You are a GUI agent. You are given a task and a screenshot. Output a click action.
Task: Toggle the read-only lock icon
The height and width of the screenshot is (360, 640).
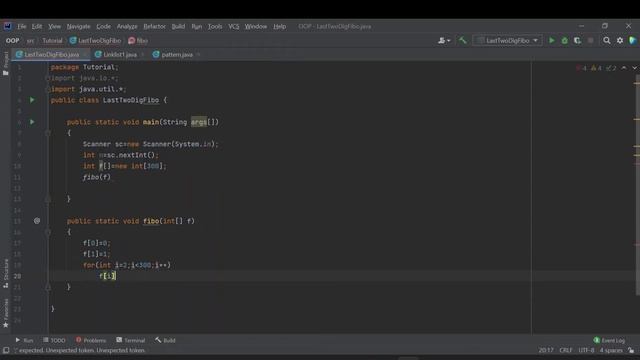point(631,351)
